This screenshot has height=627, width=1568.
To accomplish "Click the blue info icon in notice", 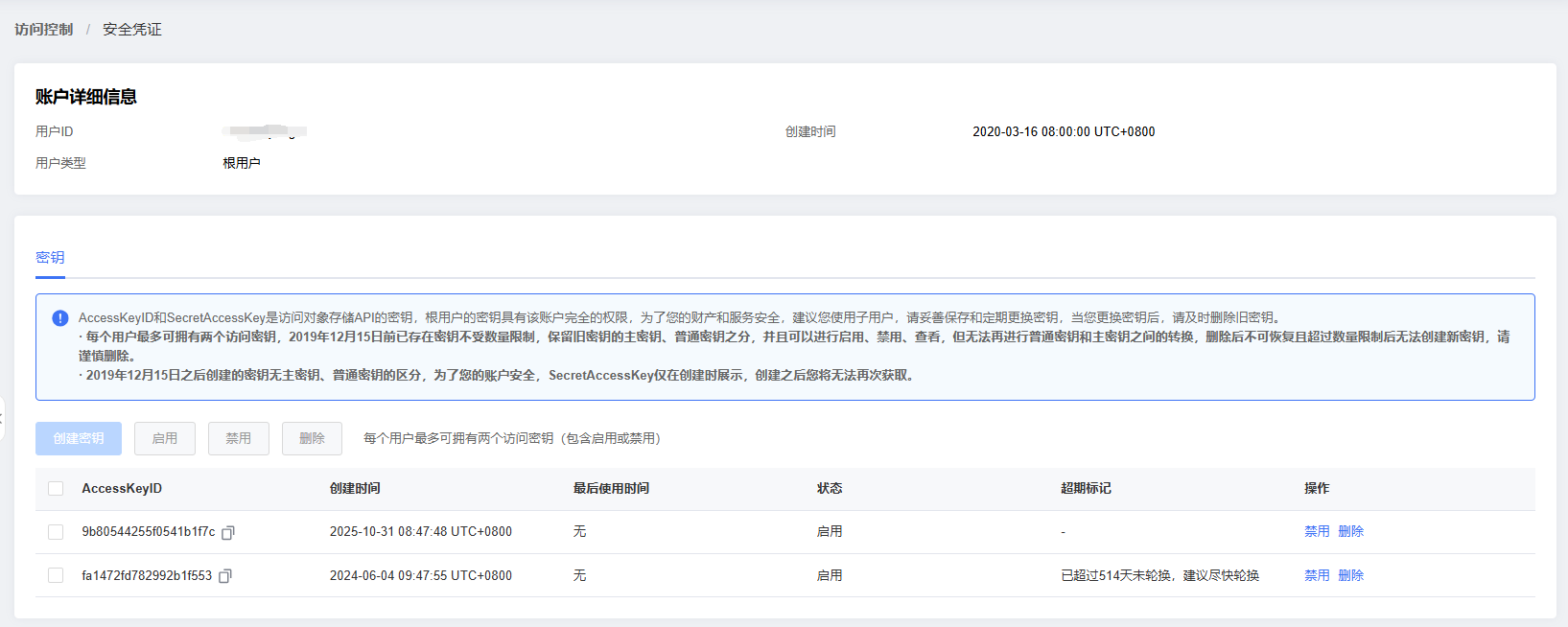I will coord(60,318).
